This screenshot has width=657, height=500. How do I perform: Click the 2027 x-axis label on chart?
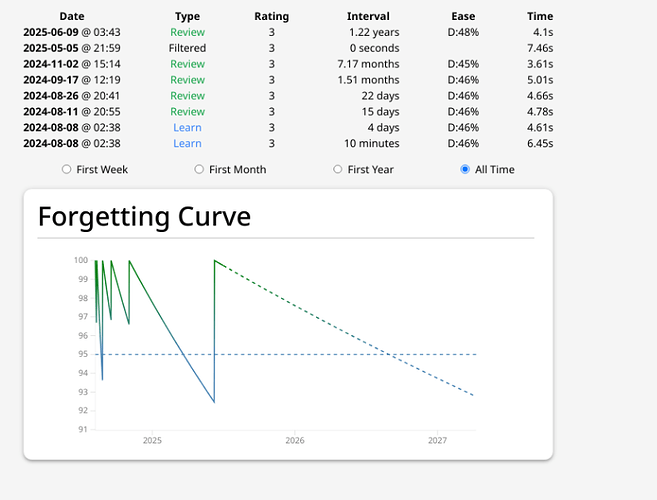tap(437, 440)
